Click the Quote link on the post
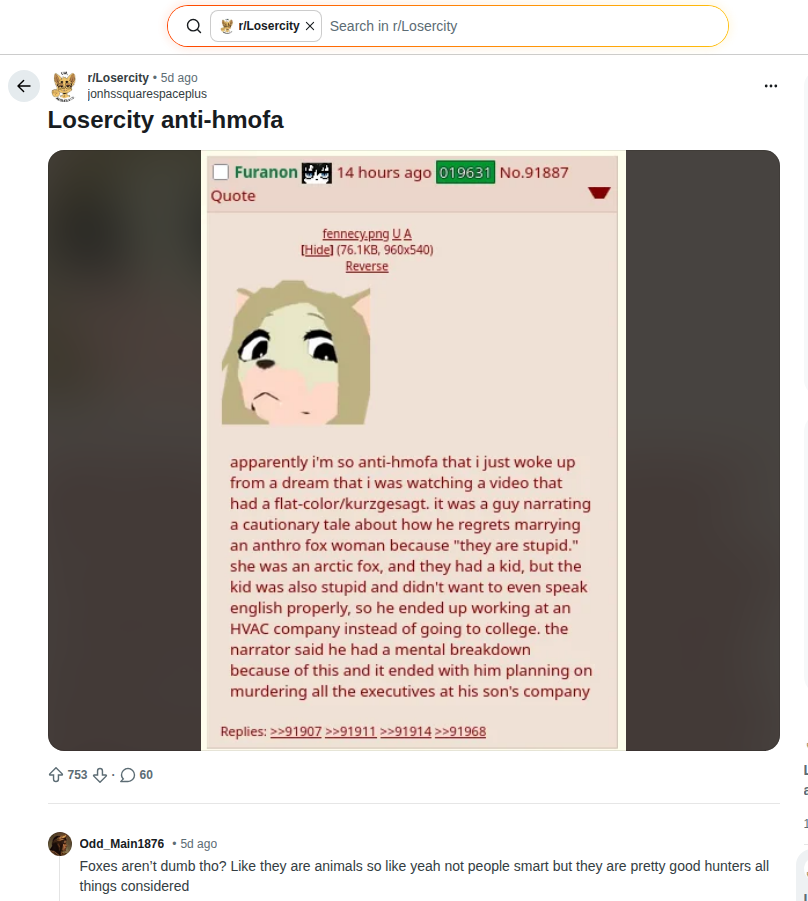Viewport: 808px width, 901px height. 233,196
